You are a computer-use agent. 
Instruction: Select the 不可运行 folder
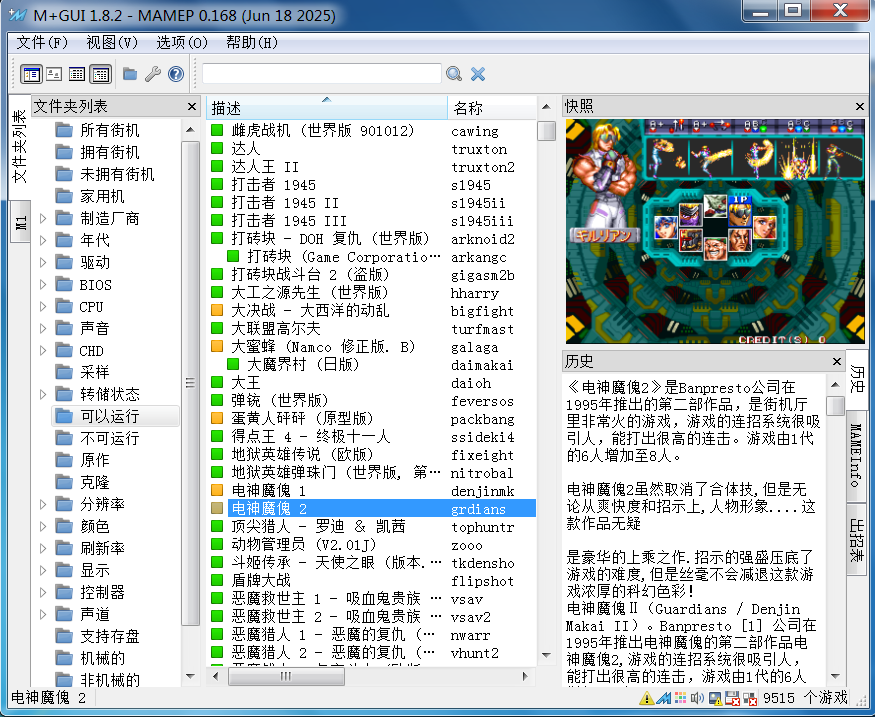(97, 439)
